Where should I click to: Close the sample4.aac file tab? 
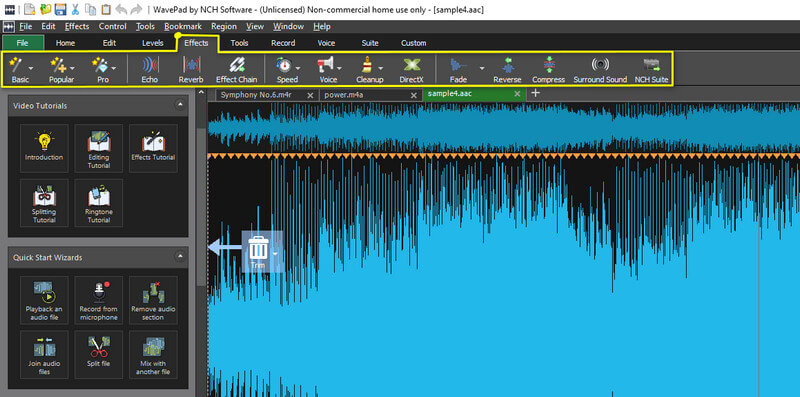pyautogui.click(x=517, y=94)
